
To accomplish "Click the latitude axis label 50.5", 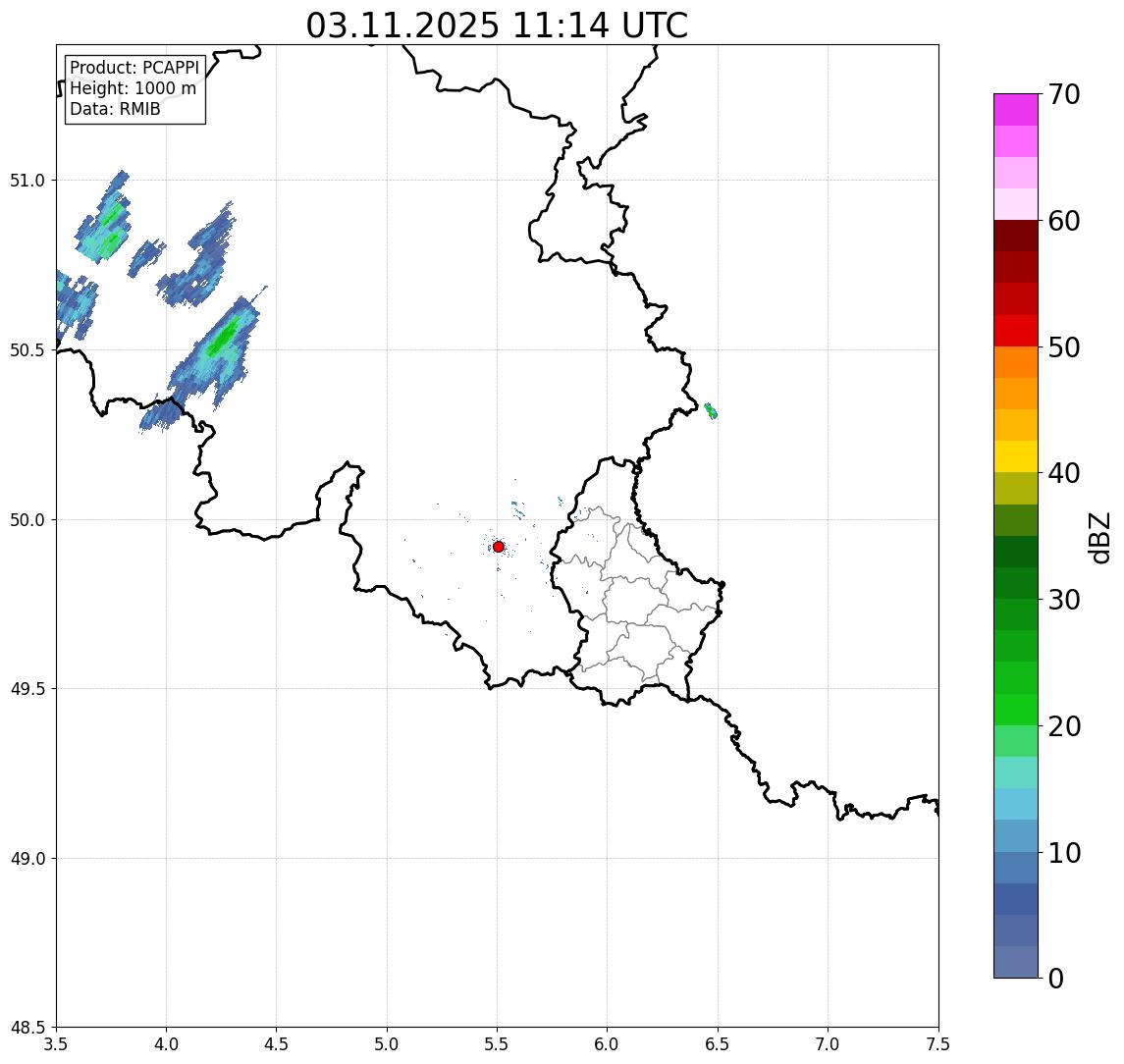I will coord(27,350).
